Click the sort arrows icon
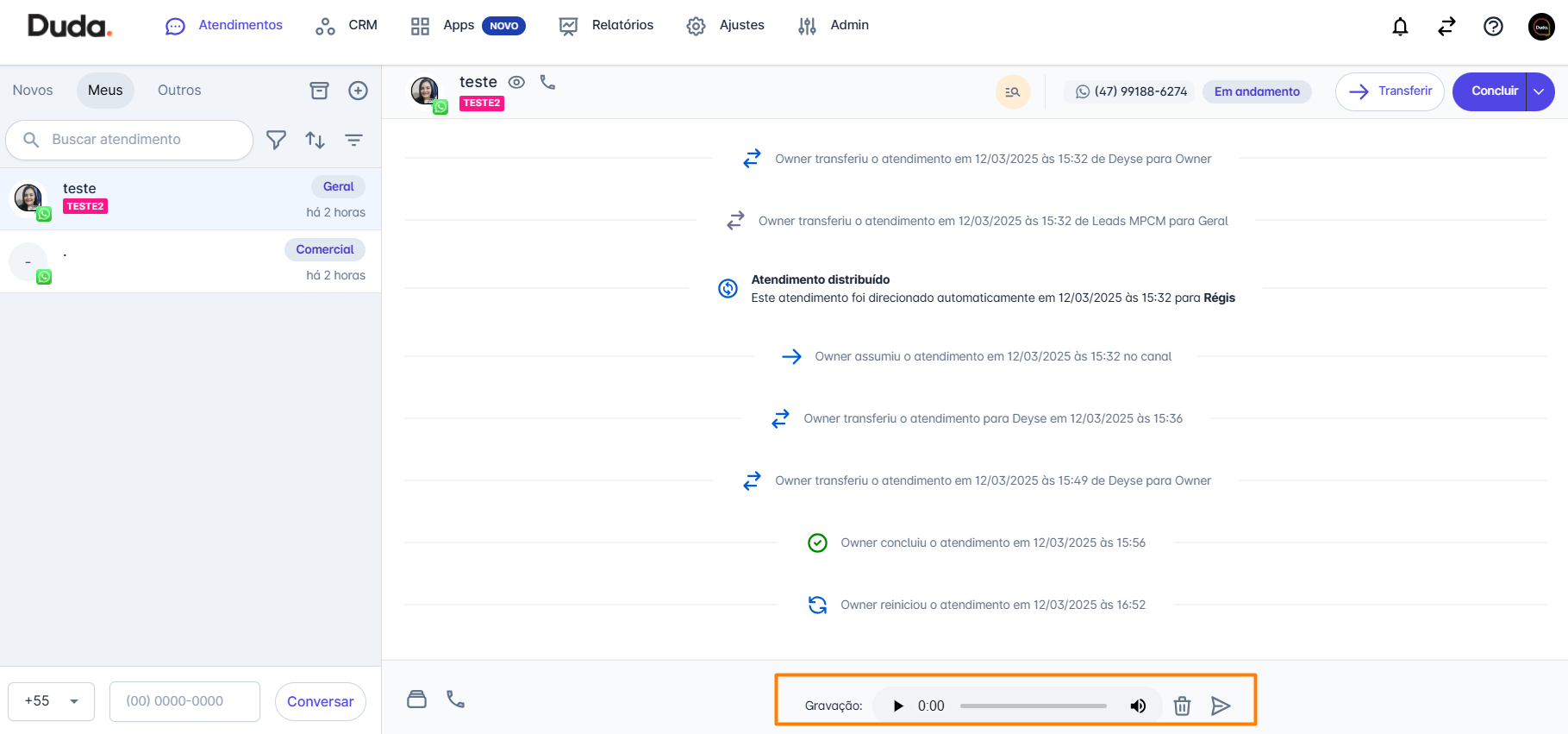Screen dimensions: 1568x734 pyautogui.click(x=315, y=140)
